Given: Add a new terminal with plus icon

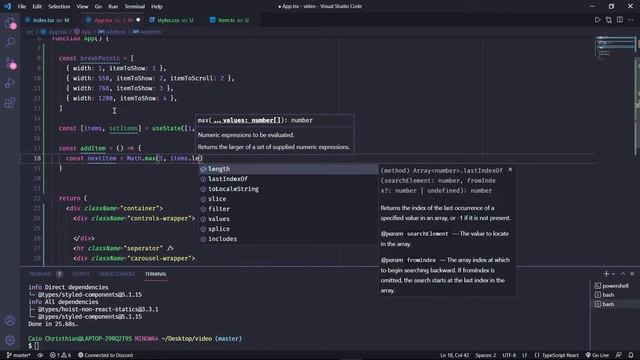Looking at the screenshot, I should pyautogui.click(x=606, y=274).
